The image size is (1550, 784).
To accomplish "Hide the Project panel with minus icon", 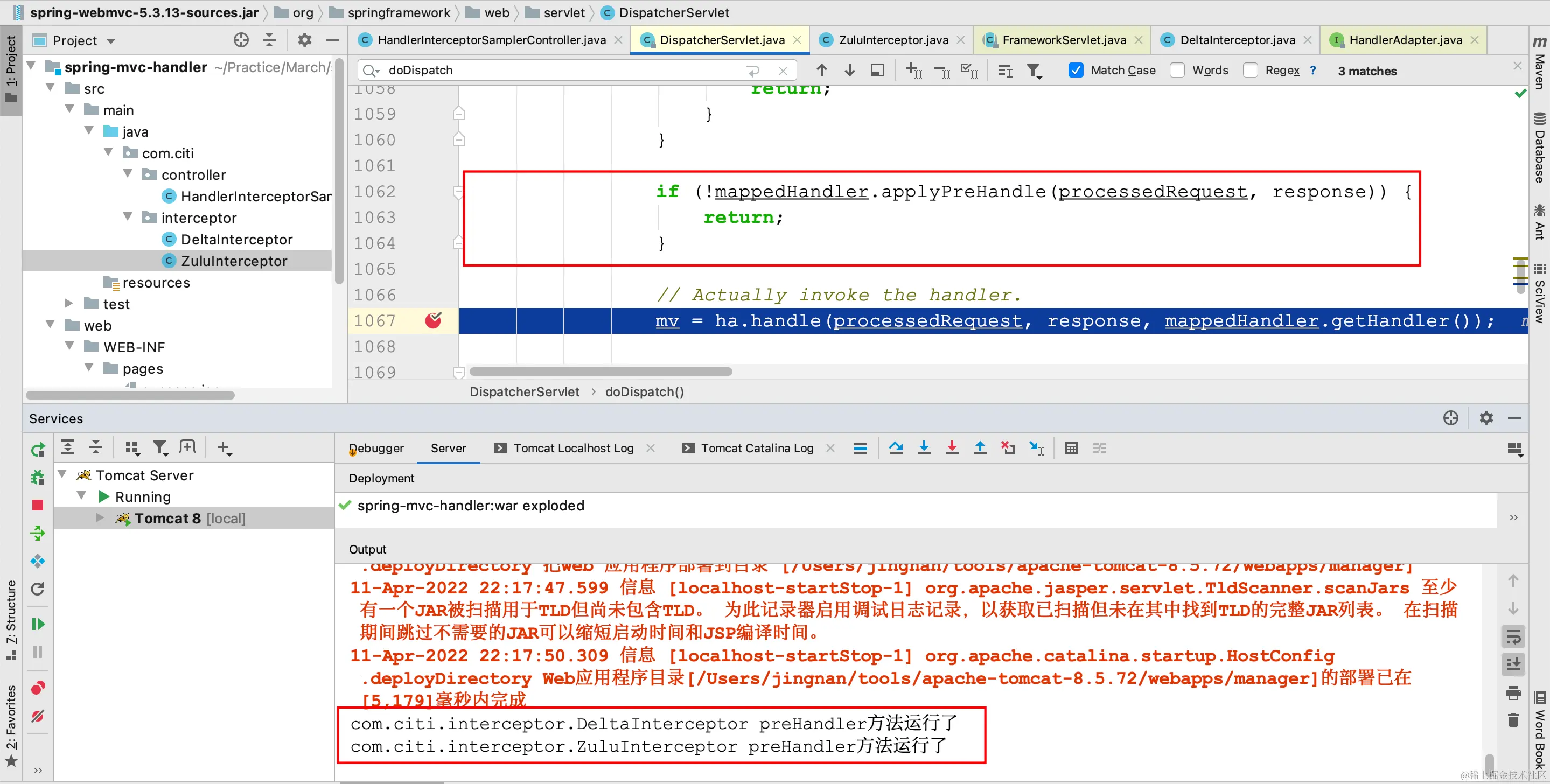I will [x=333, y=40].
